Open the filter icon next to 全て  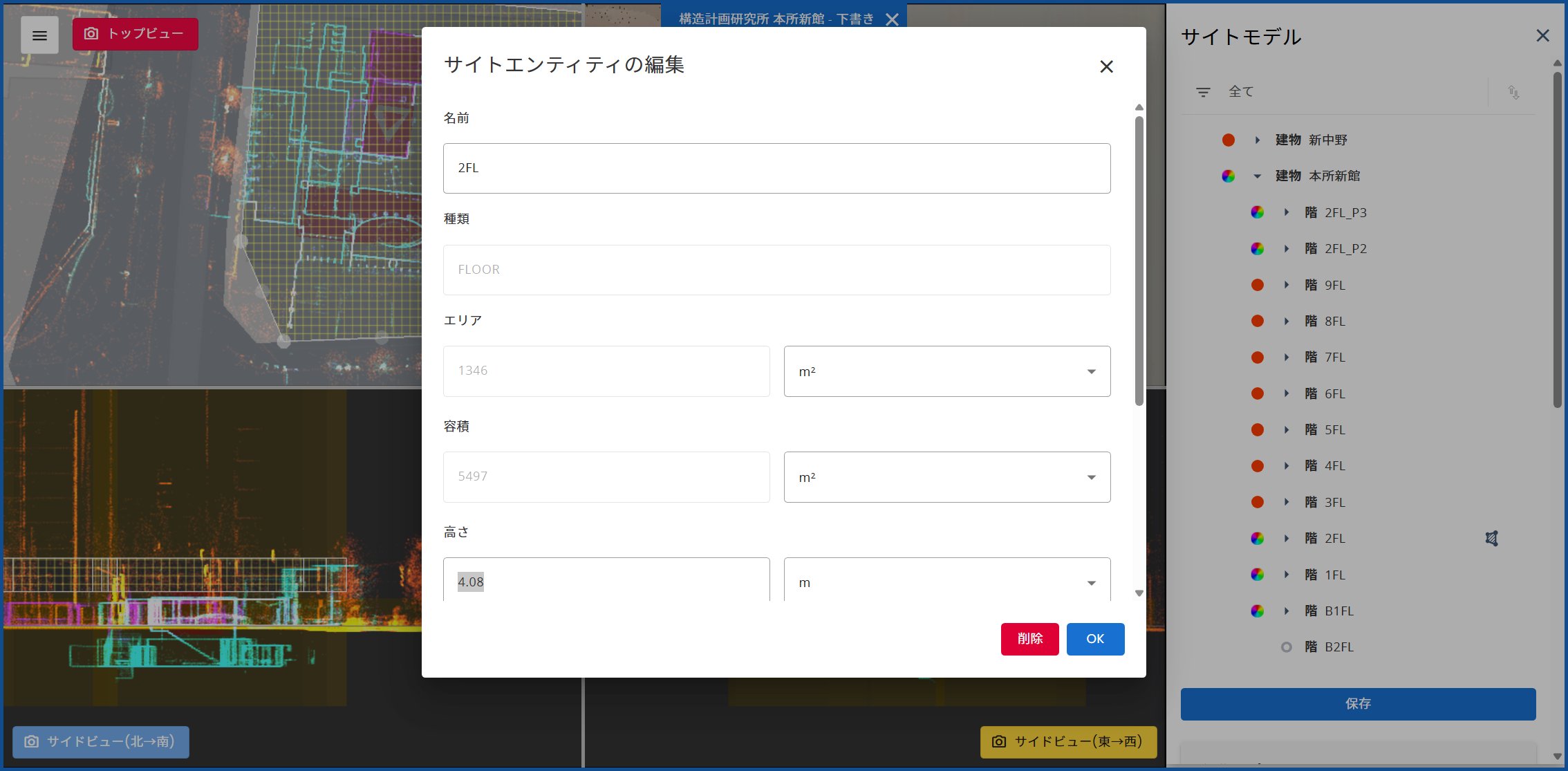[1203, 92]
